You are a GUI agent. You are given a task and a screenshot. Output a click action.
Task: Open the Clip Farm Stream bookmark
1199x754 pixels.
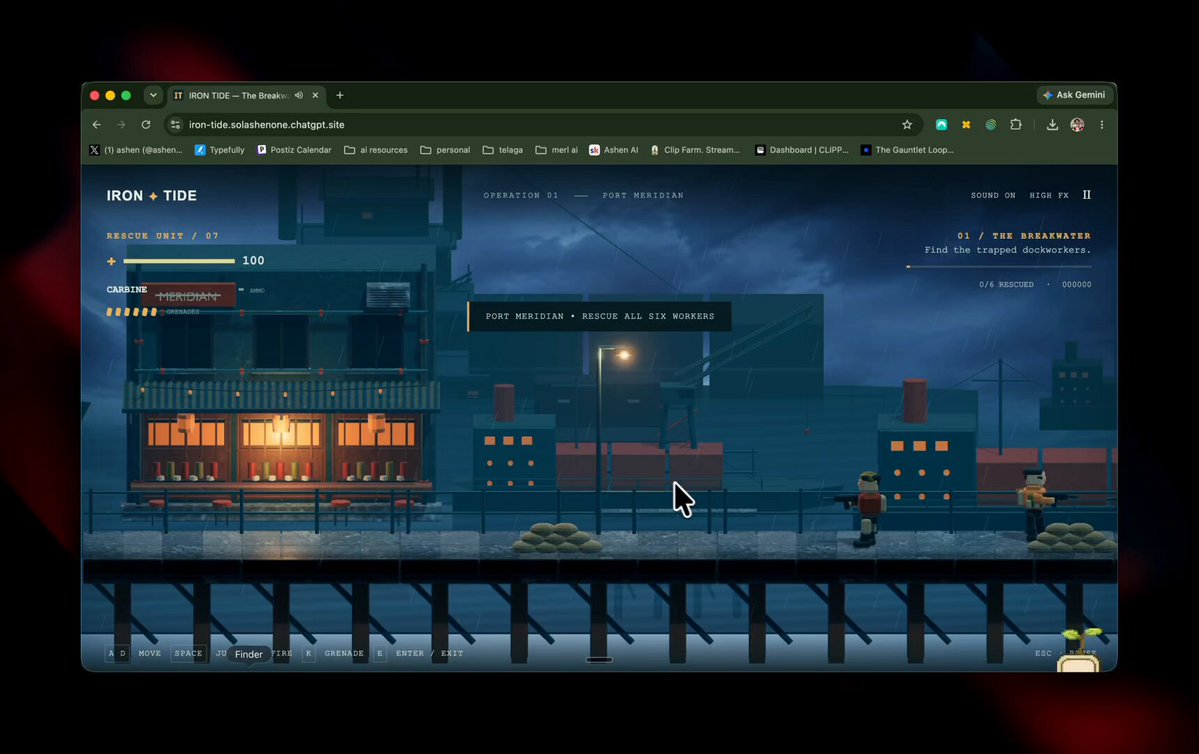(694, 150)
